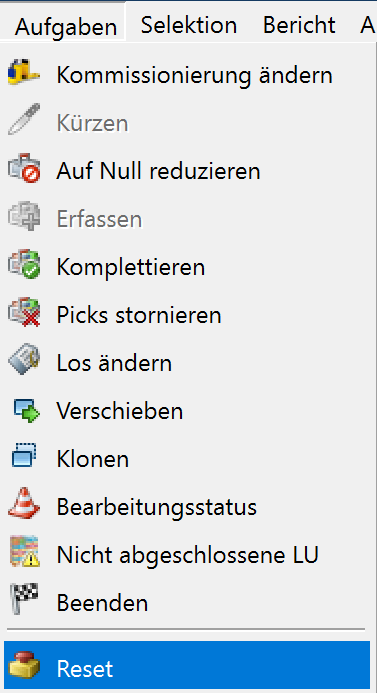This screenshot has height=693, width=377.
Task: Select the Komplettieren menu entry
Action: (x=187, y=267)
